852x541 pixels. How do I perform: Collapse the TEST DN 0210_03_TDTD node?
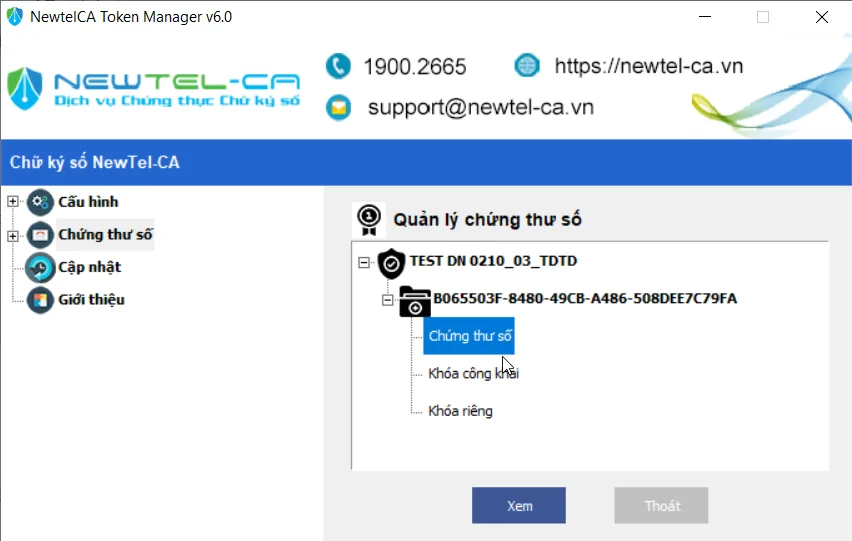[364, 263]
